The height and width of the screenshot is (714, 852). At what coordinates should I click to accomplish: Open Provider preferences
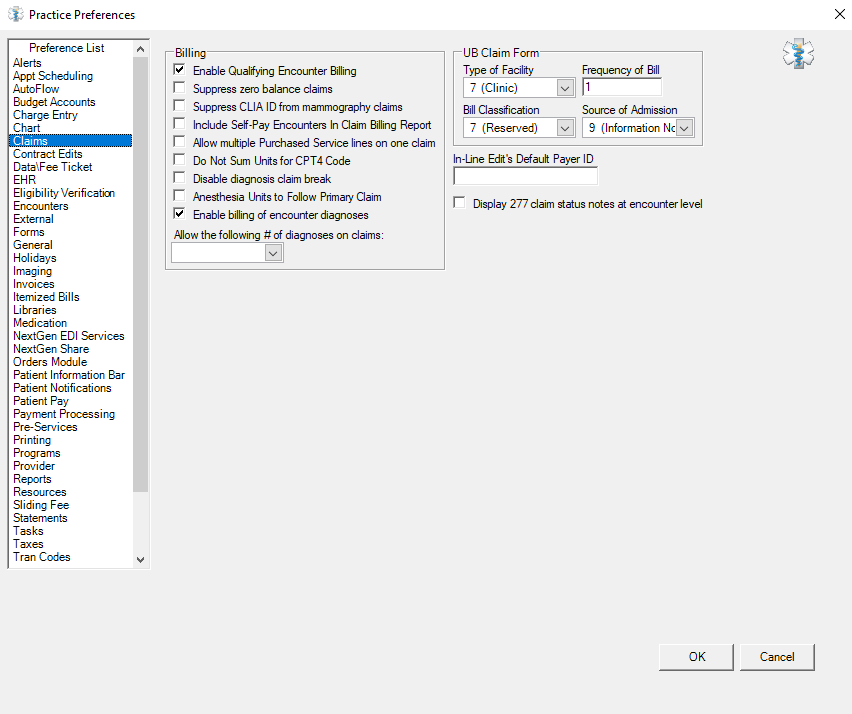(34, 466)
